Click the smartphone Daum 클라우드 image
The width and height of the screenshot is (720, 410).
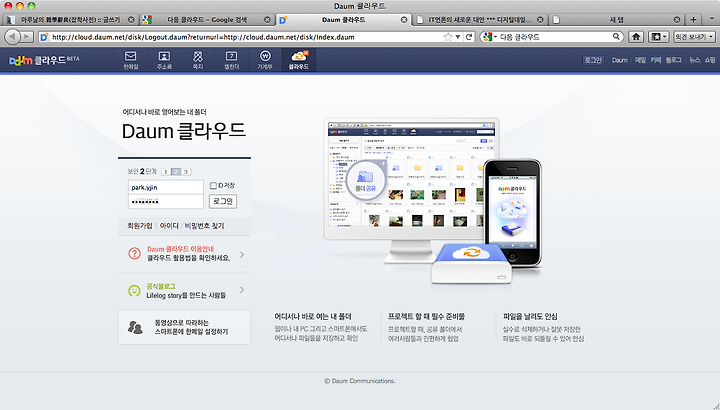tap(513, 213)
